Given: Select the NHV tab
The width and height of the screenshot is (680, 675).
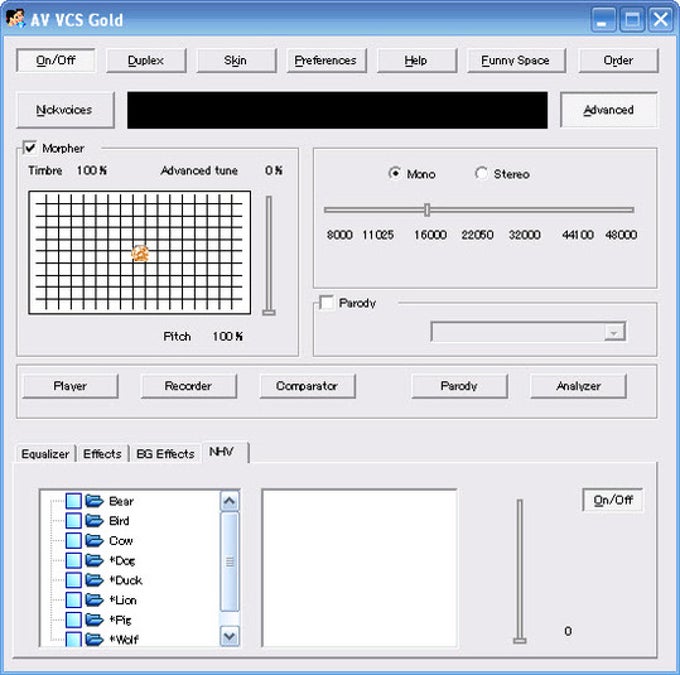Looking at the screenshot, I should [x=225, y=452].
